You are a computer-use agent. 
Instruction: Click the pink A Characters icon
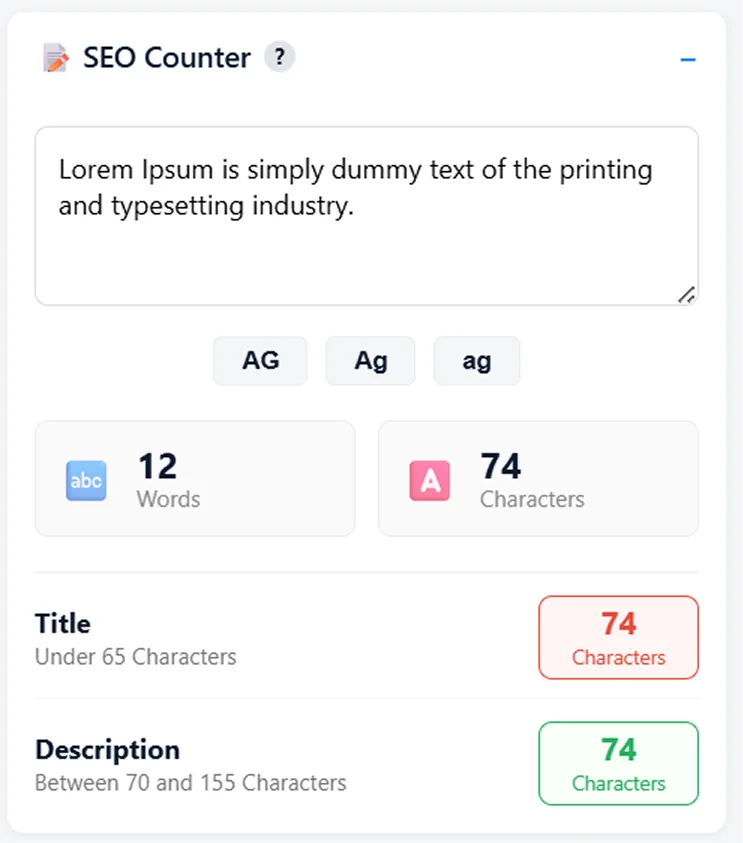[429, 479]
